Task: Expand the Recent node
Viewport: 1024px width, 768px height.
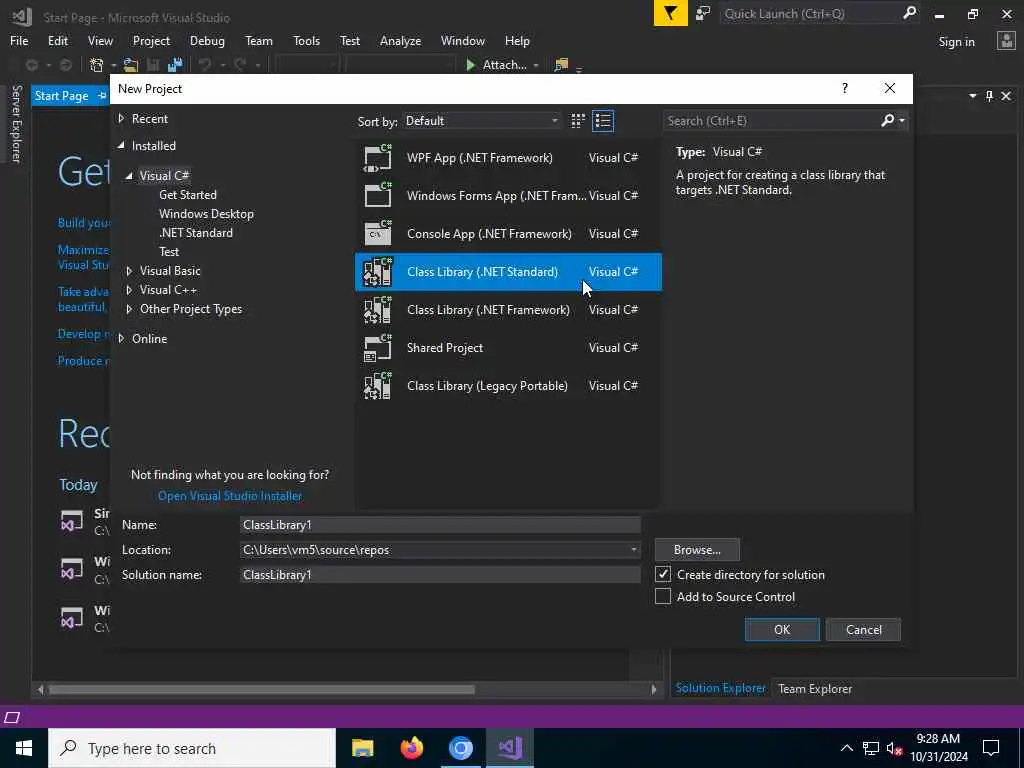Action: [121, 118]
